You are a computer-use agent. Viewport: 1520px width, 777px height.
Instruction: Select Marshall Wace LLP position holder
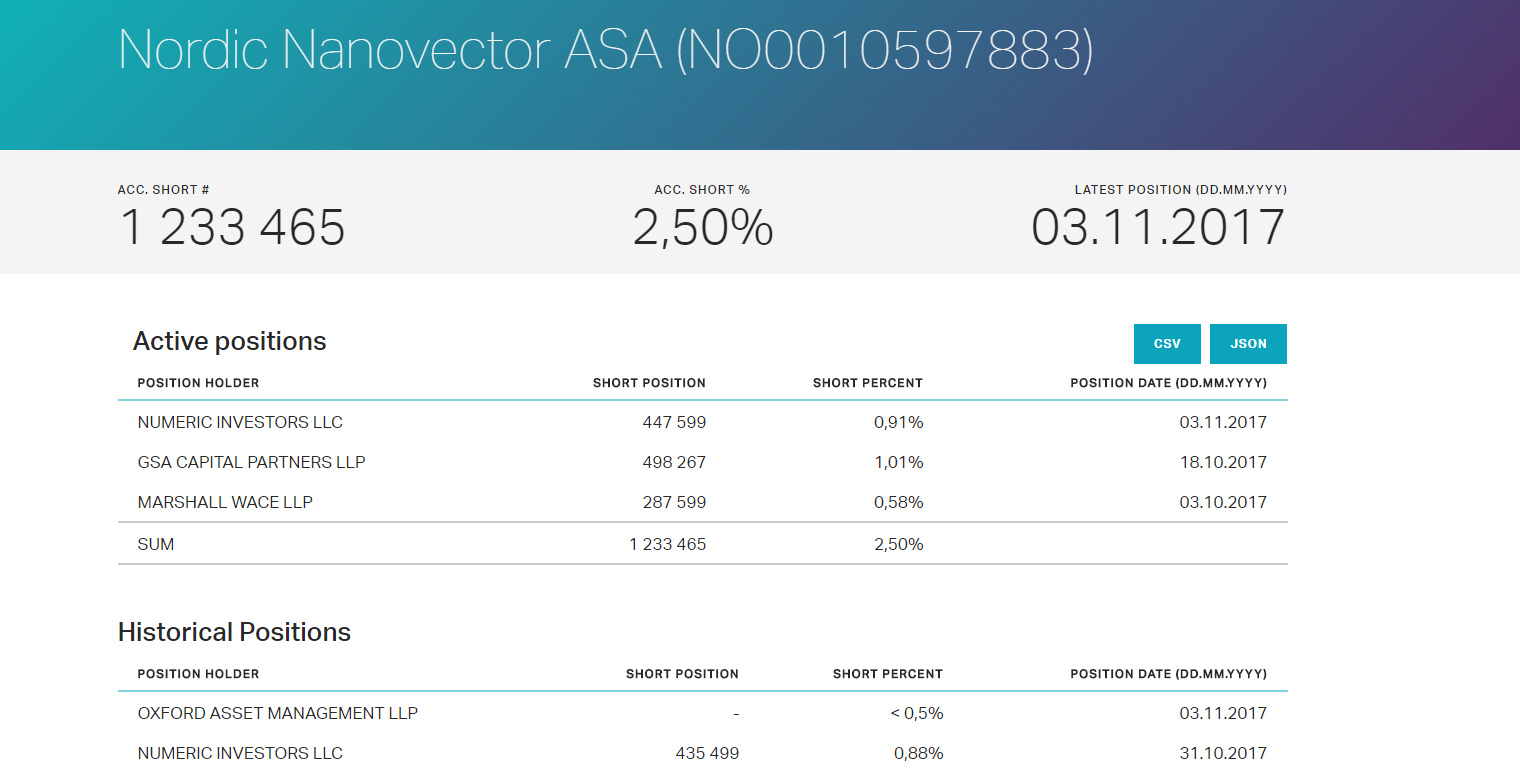point(225,502)
